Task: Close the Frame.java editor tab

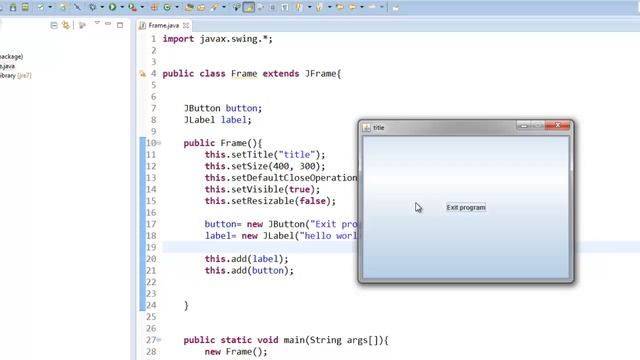Action: point(186,25)
